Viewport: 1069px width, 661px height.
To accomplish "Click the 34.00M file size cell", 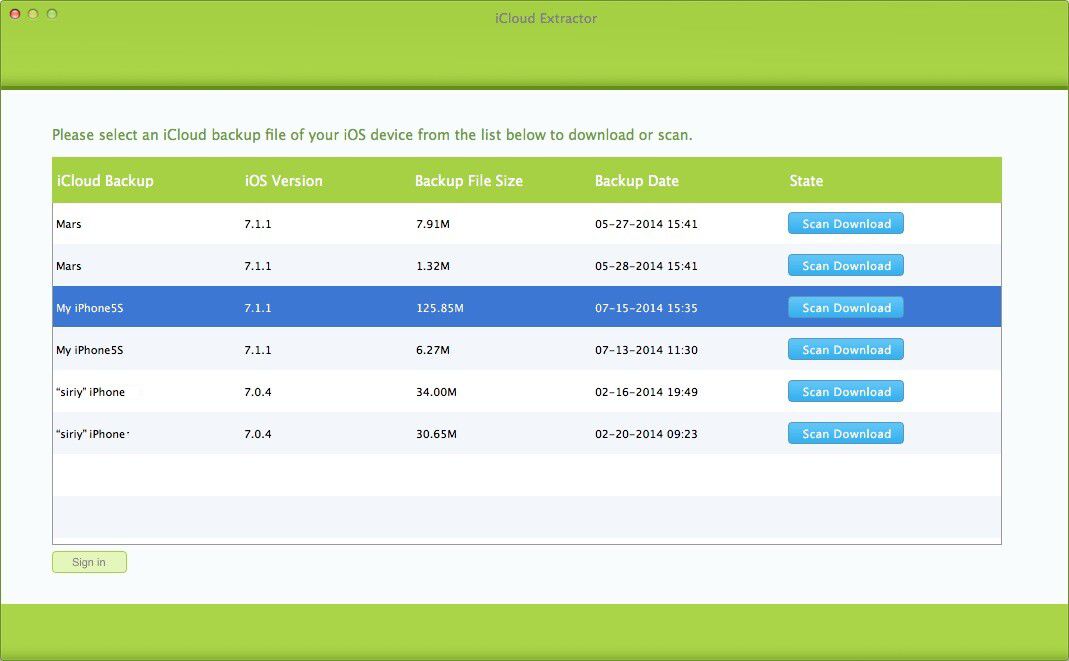I will click(436, 392).
